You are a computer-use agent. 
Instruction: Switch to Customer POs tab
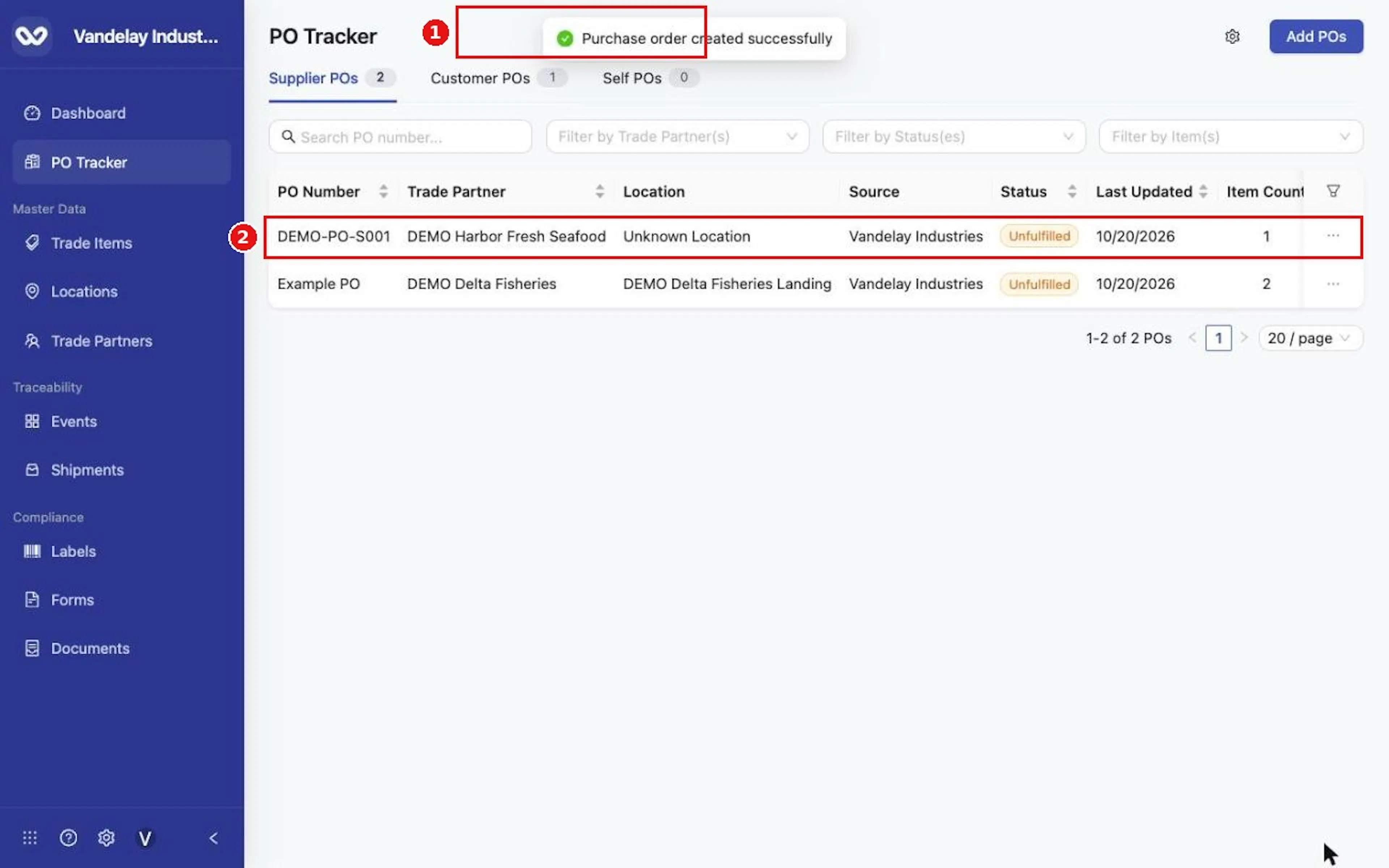tap(498, 78)
